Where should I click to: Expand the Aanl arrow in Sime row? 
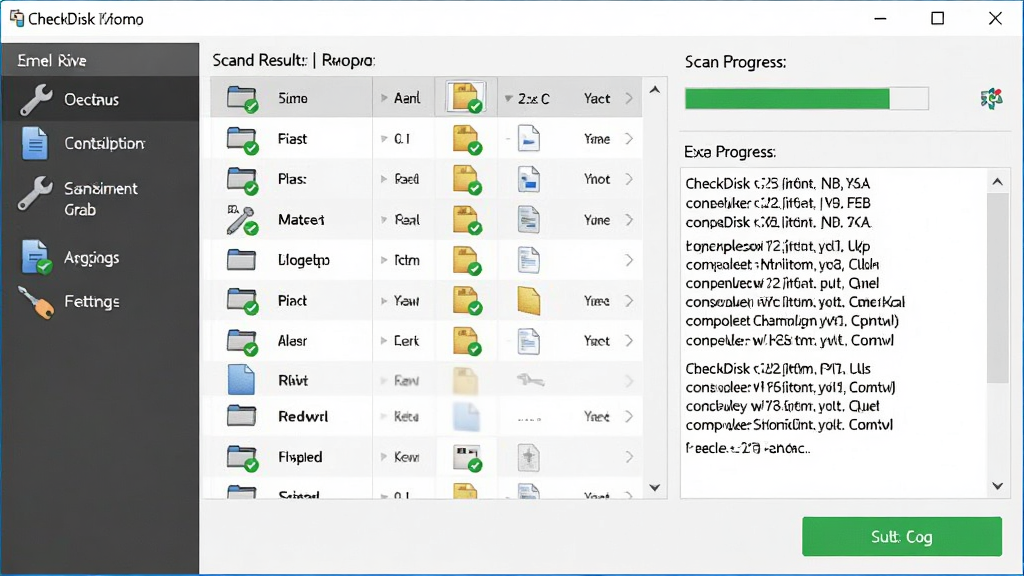pyautogui.click(x=384, y=99)
